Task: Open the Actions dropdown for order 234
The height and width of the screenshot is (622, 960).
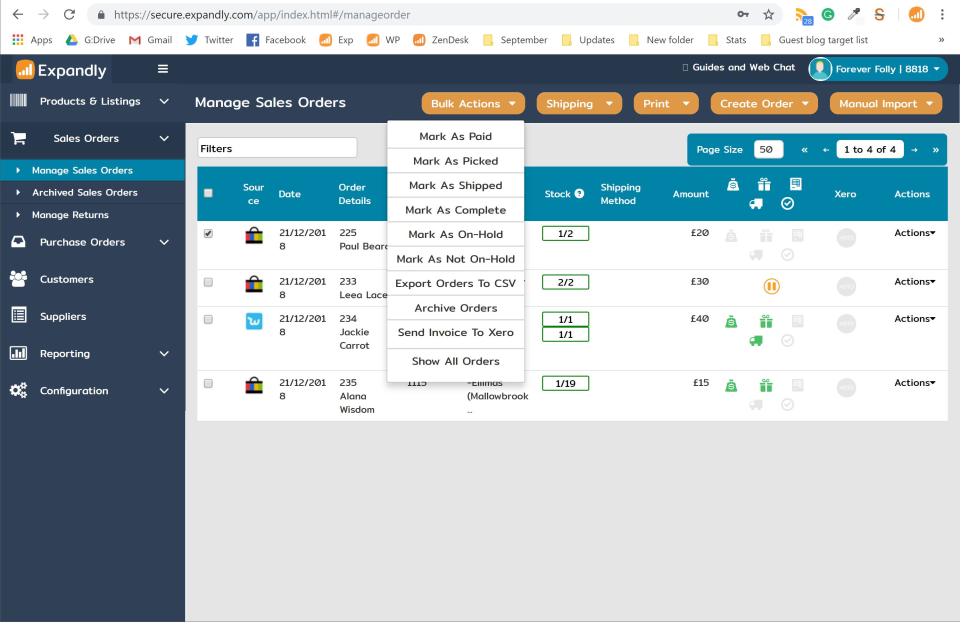Action: tap(911, 318)
